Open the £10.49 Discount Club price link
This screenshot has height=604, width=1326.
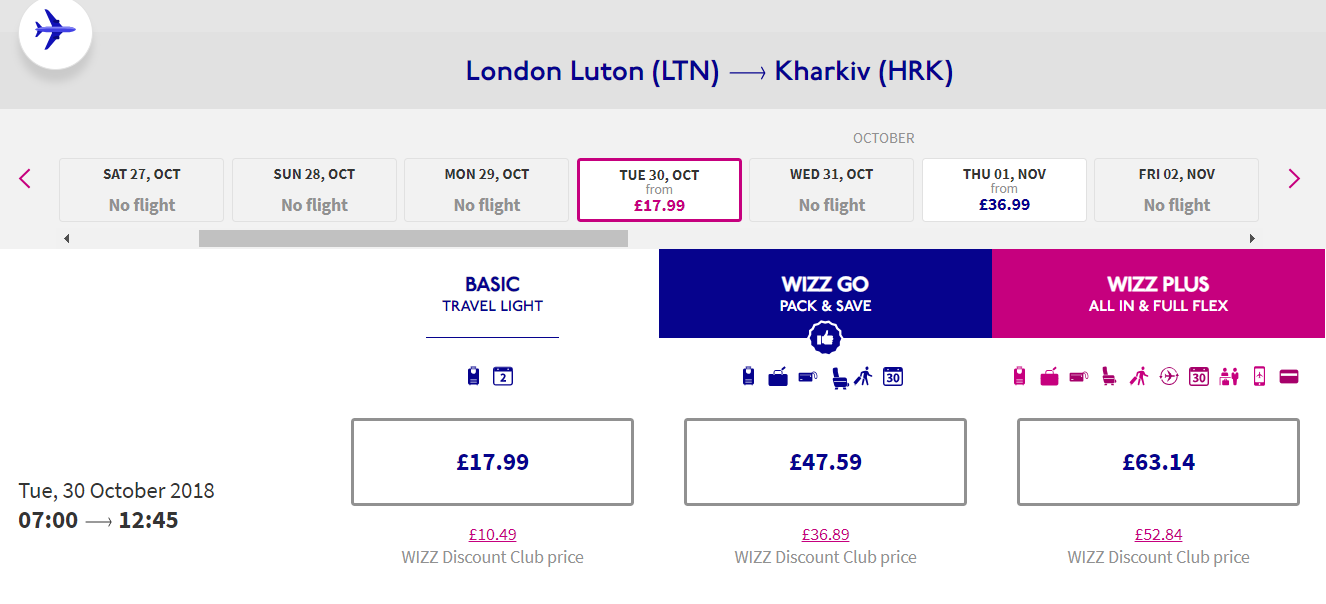tap(492, 535)
